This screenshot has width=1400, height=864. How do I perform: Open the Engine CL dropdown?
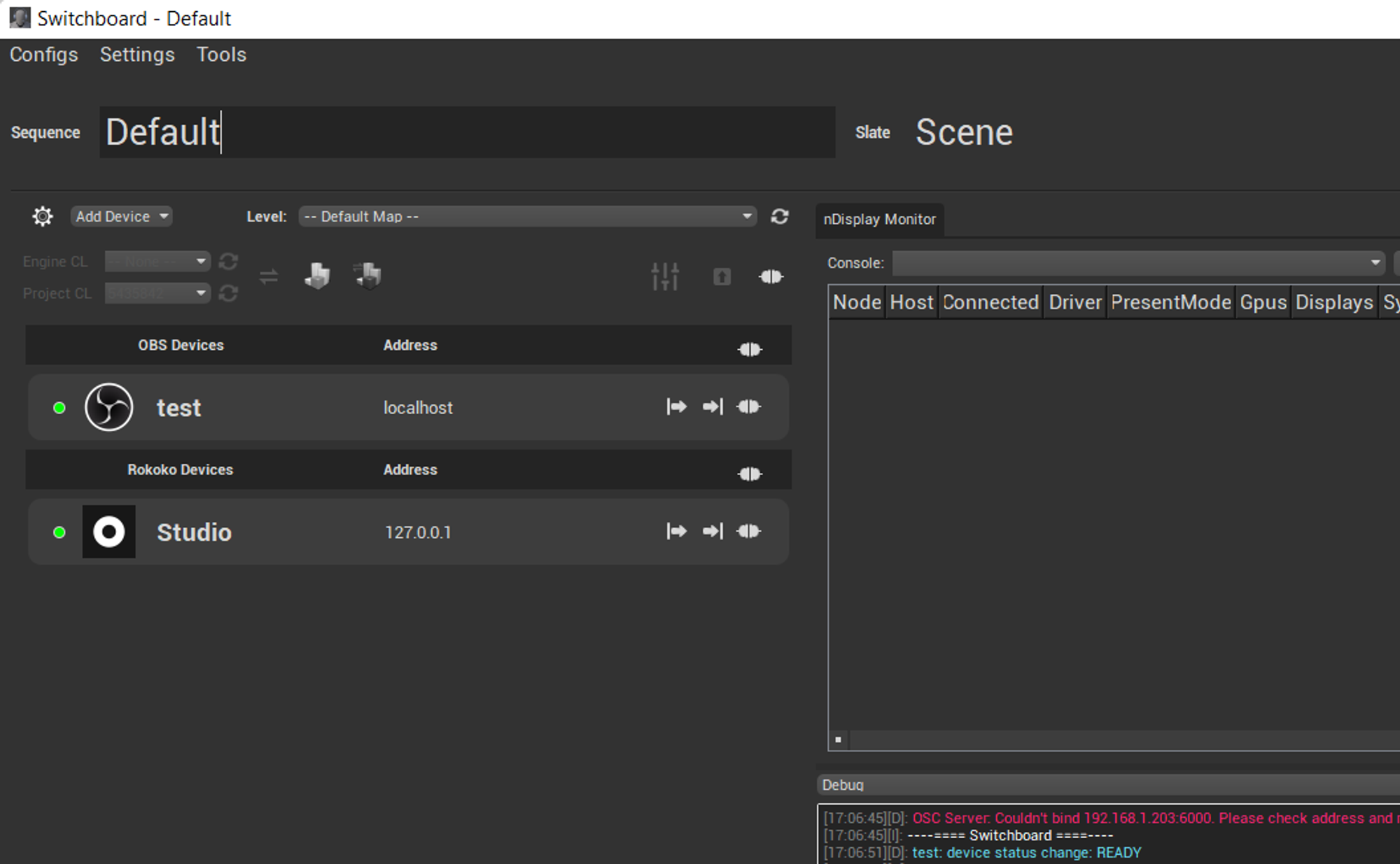157,262
